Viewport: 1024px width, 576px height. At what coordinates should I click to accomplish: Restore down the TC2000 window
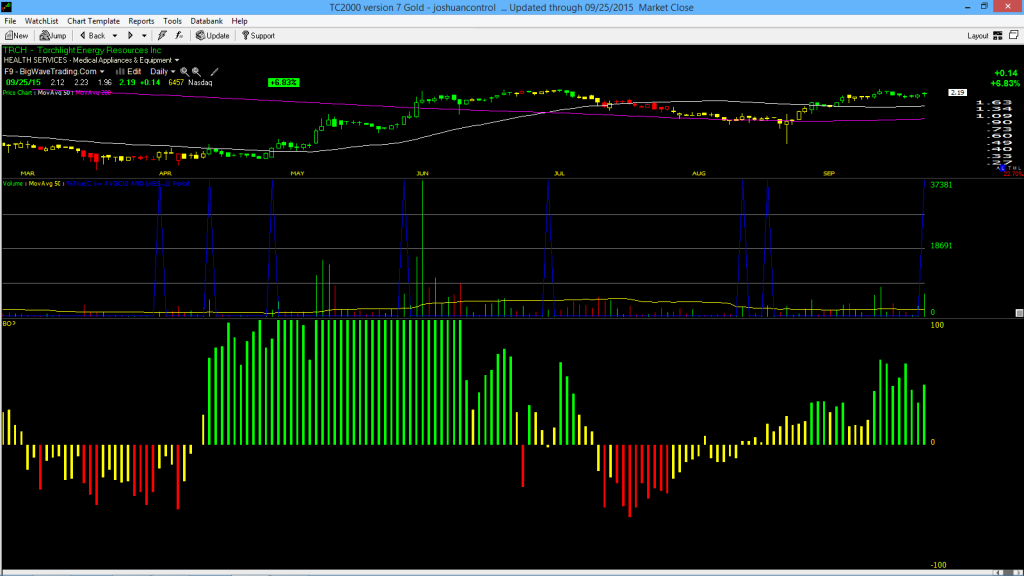coord(984,7)
